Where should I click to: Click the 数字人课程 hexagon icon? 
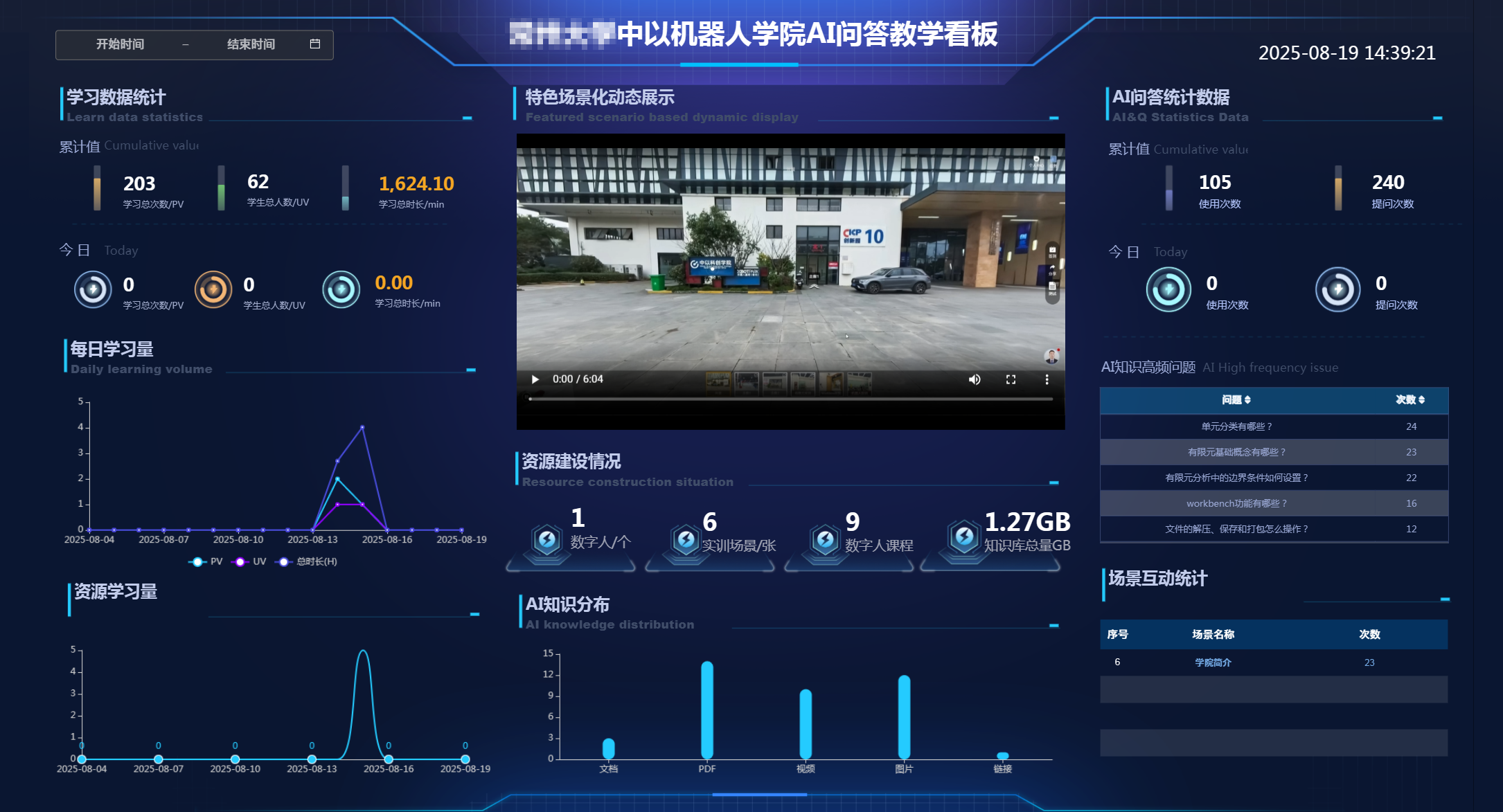(826, 540)
